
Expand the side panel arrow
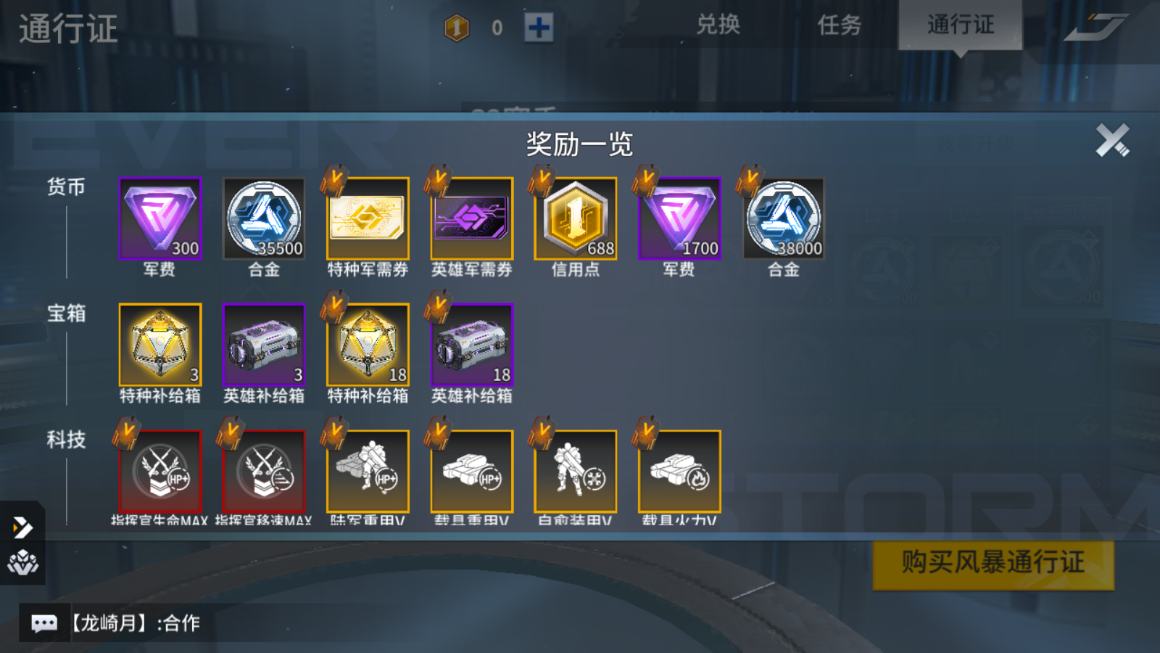pos(22,527)
